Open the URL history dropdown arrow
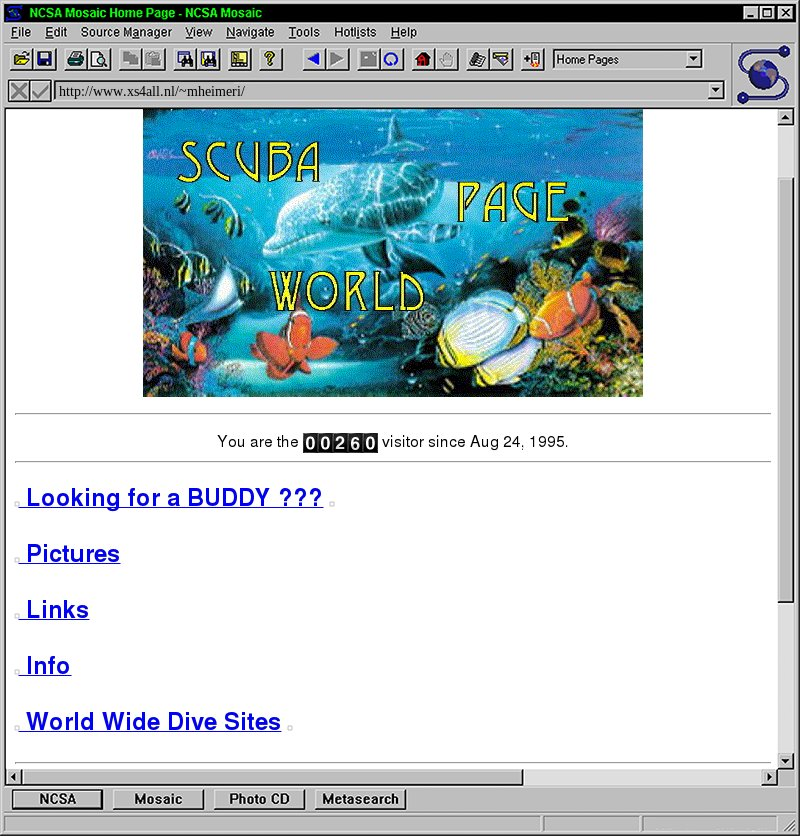Screen dimensions: 800x836 (715, 91)
